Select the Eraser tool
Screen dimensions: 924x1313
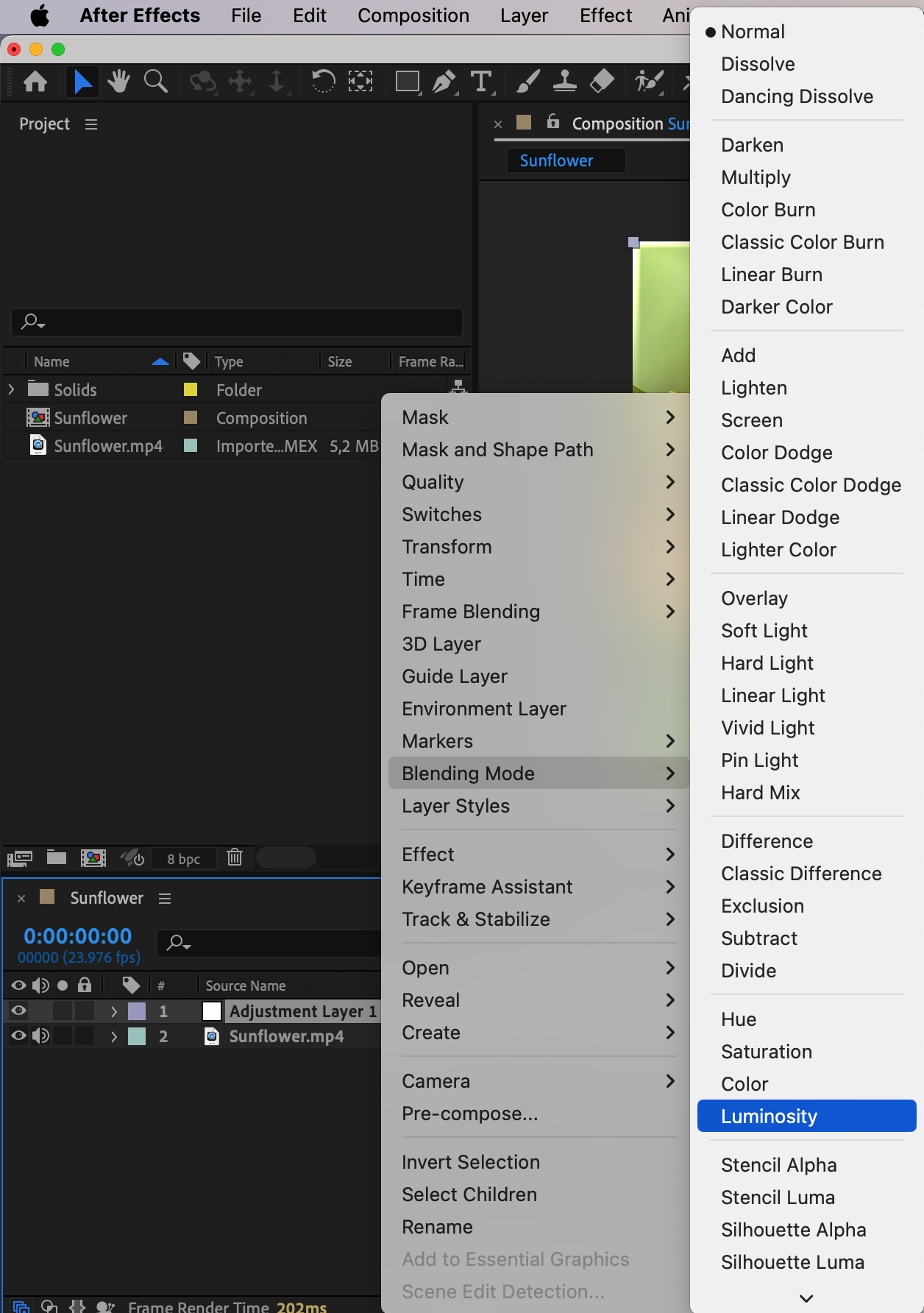click(602, 81)
